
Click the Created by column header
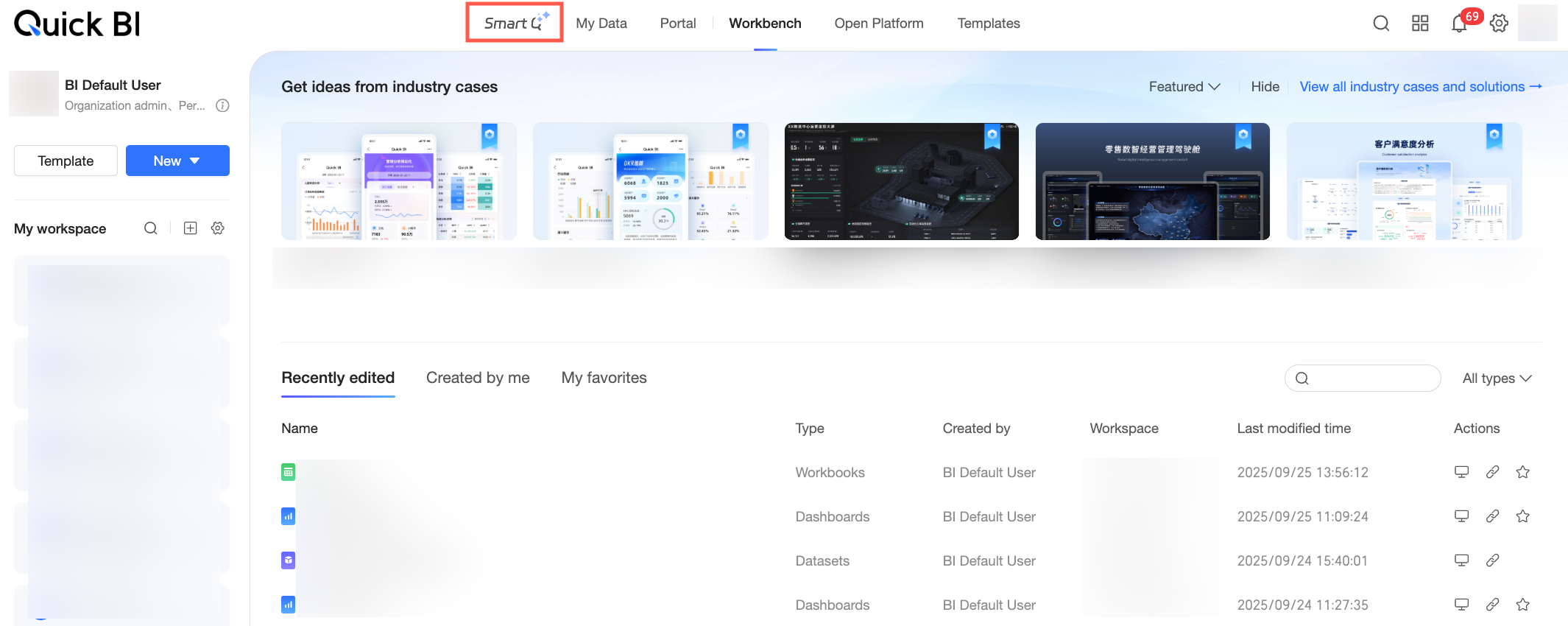[976, 429]
